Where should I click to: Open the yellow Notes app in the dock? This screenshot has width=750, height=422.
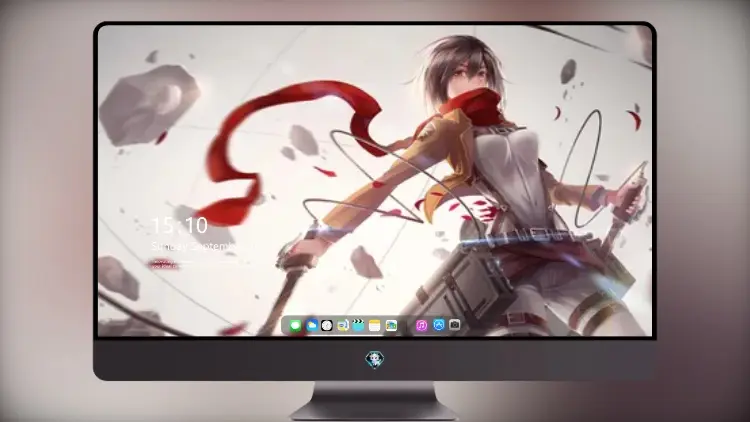(375, 326)
